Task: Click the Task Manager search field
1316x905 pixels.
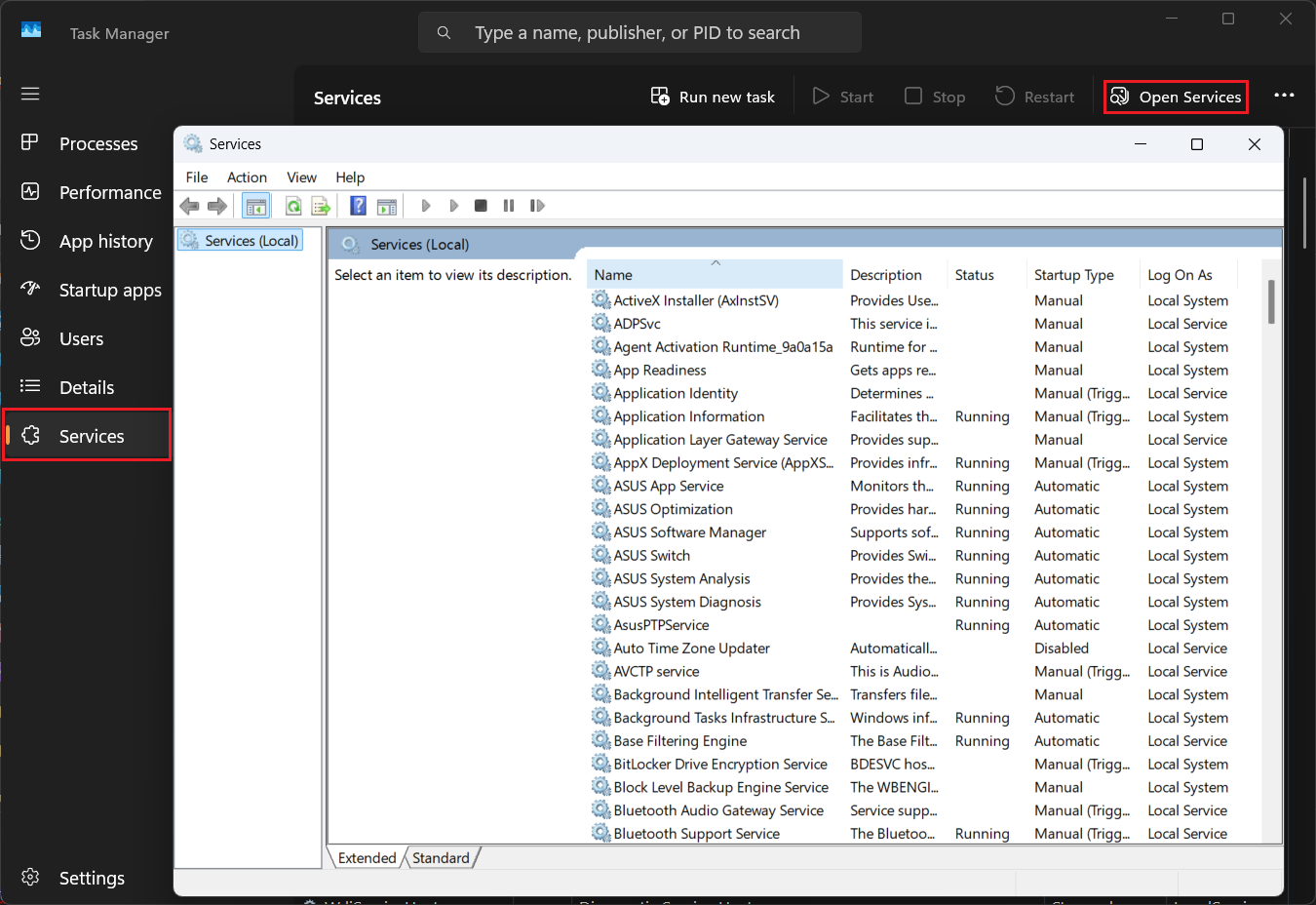Action: 639,33
